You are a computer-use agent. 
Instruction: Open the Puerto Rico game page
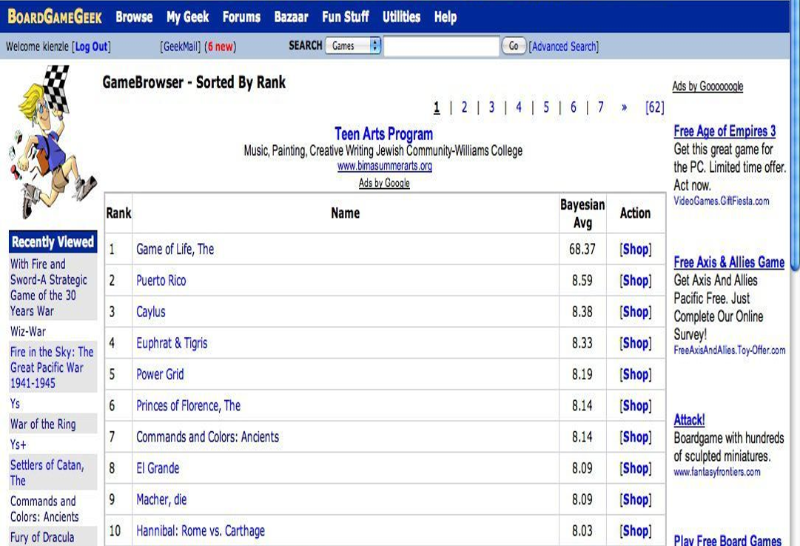(161, 281)
